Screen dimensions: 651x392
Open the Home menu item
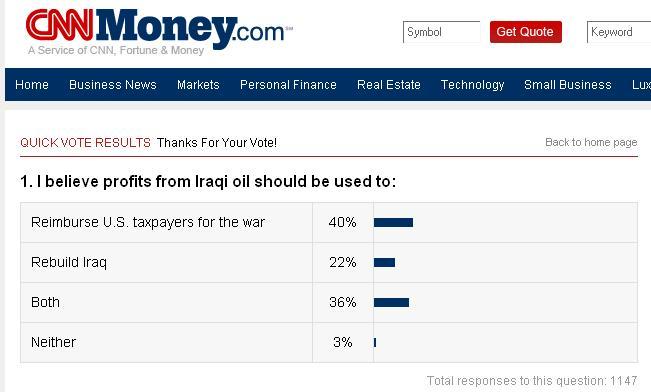[32, 85]
